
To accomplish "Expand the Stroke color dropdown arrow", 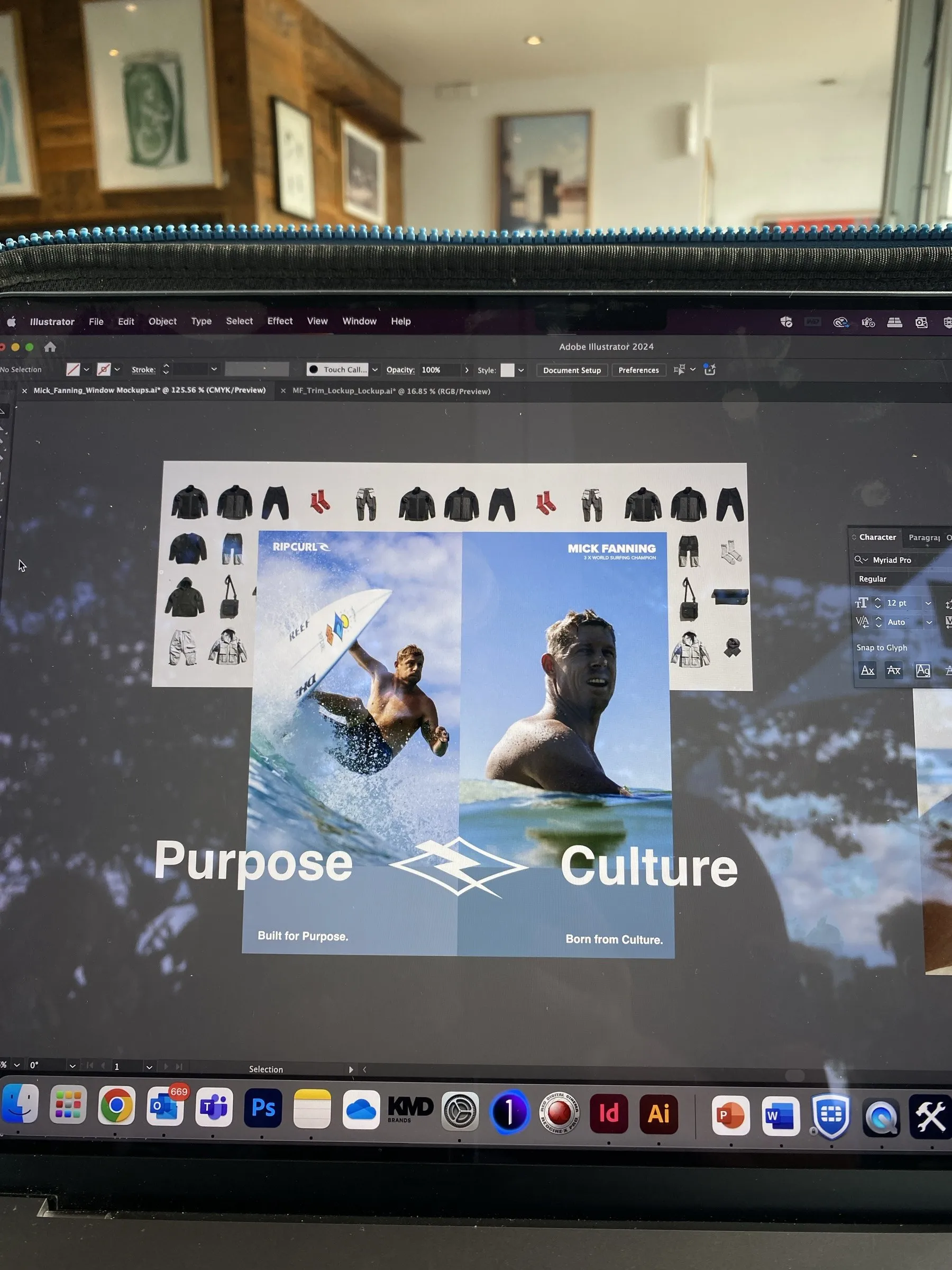I will (x=117, y=370).
